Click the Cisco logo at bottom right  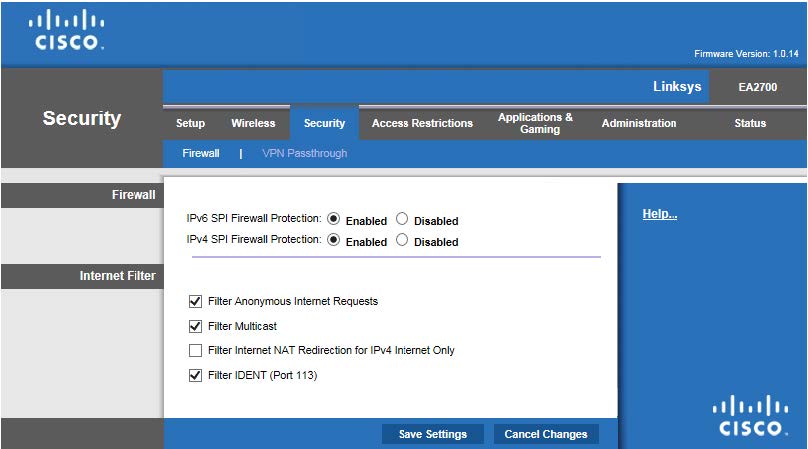750,415
